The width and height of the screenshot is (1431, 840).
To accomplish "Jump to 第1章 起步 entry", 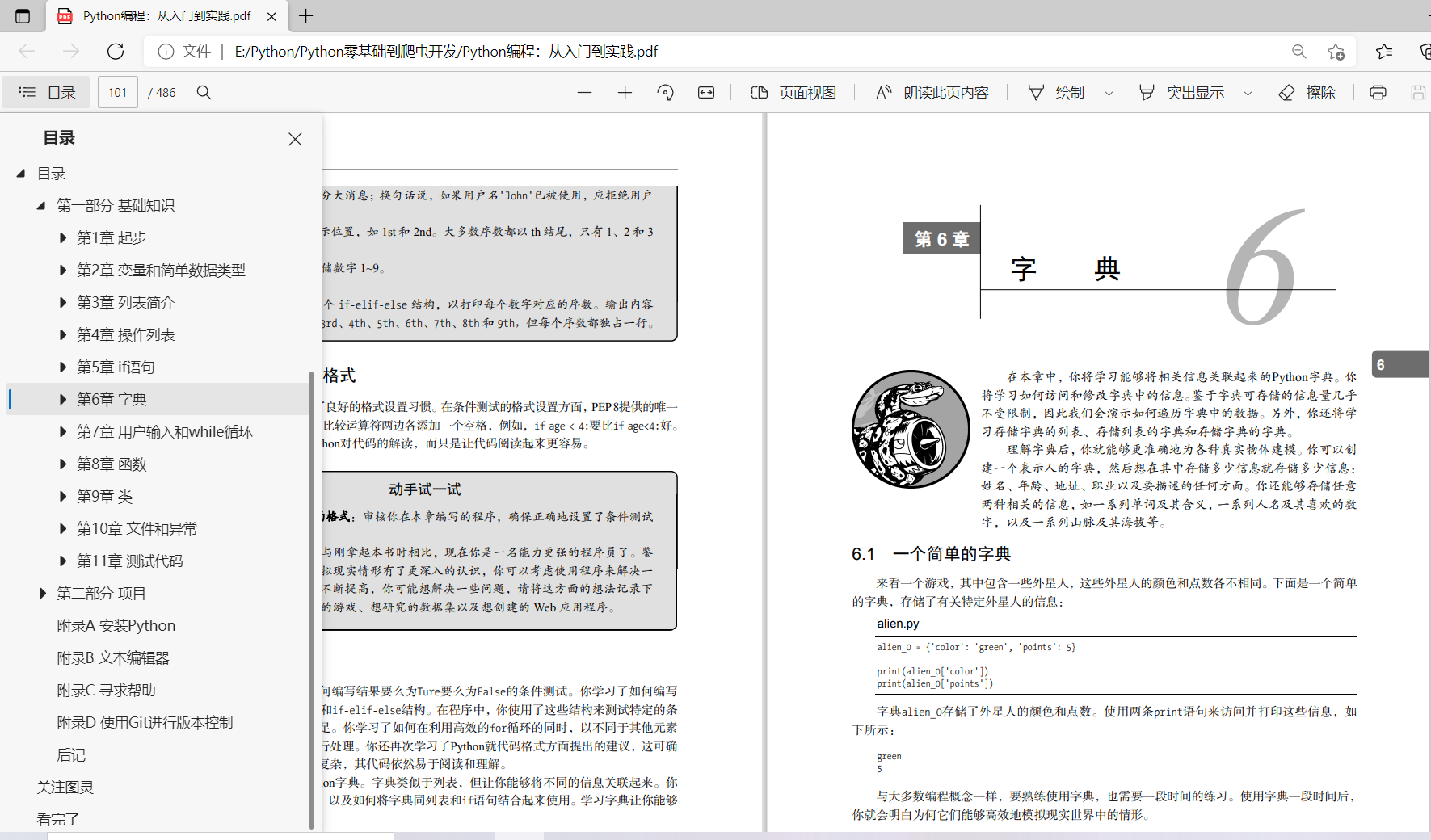I will pyautogui.click(x=112, y=237).
